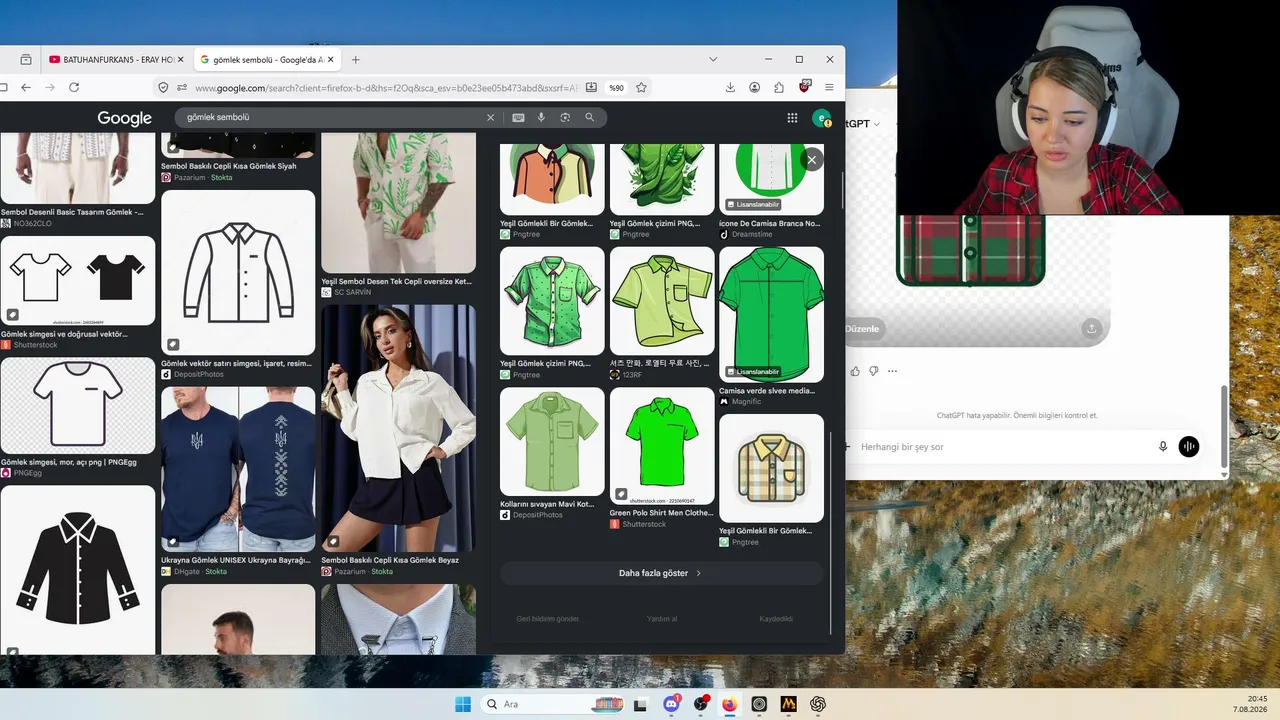
Task: Open the Google apps grid
Action: [792, 118]
